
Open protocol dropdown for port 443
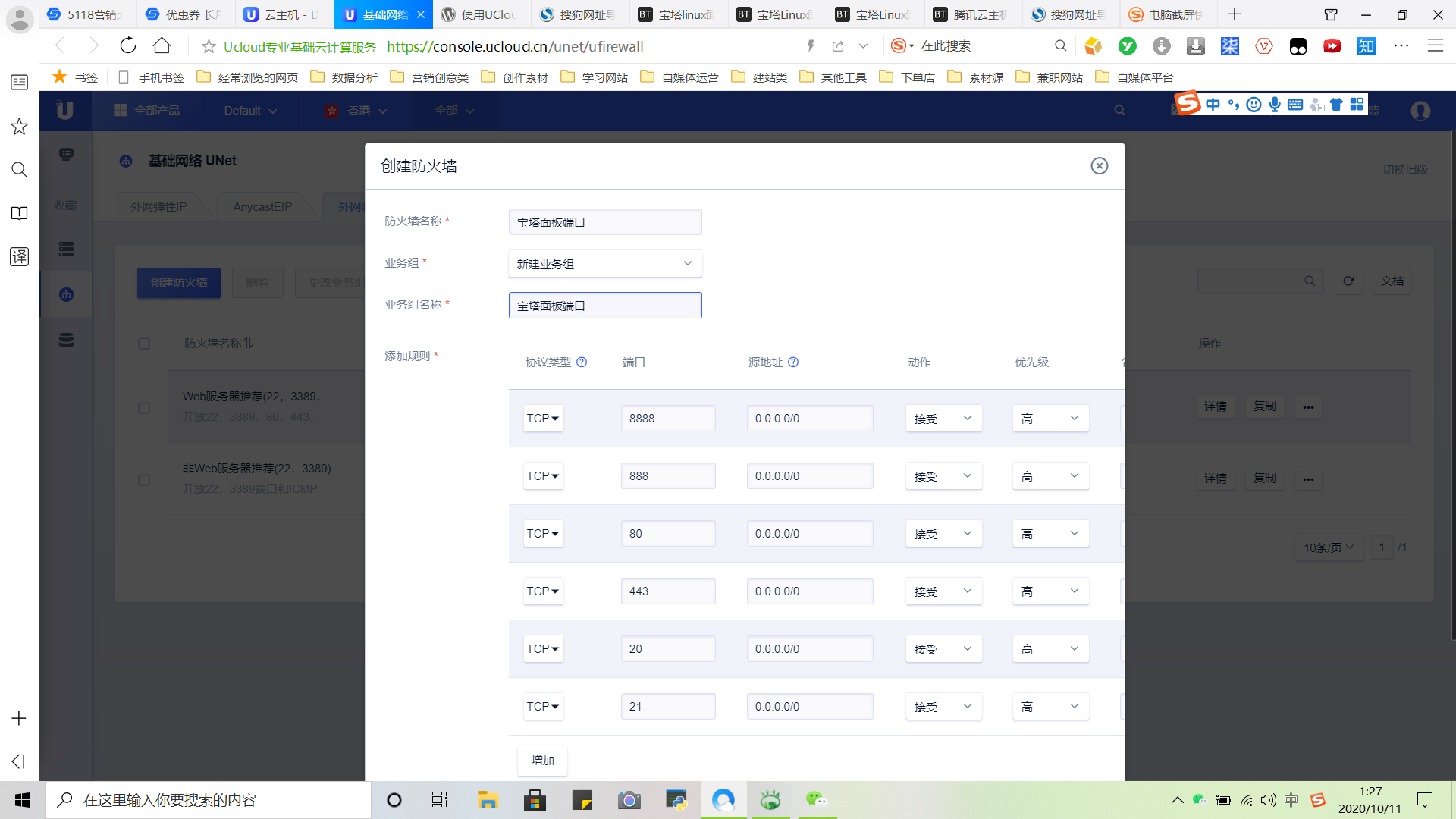click(543, 591)
